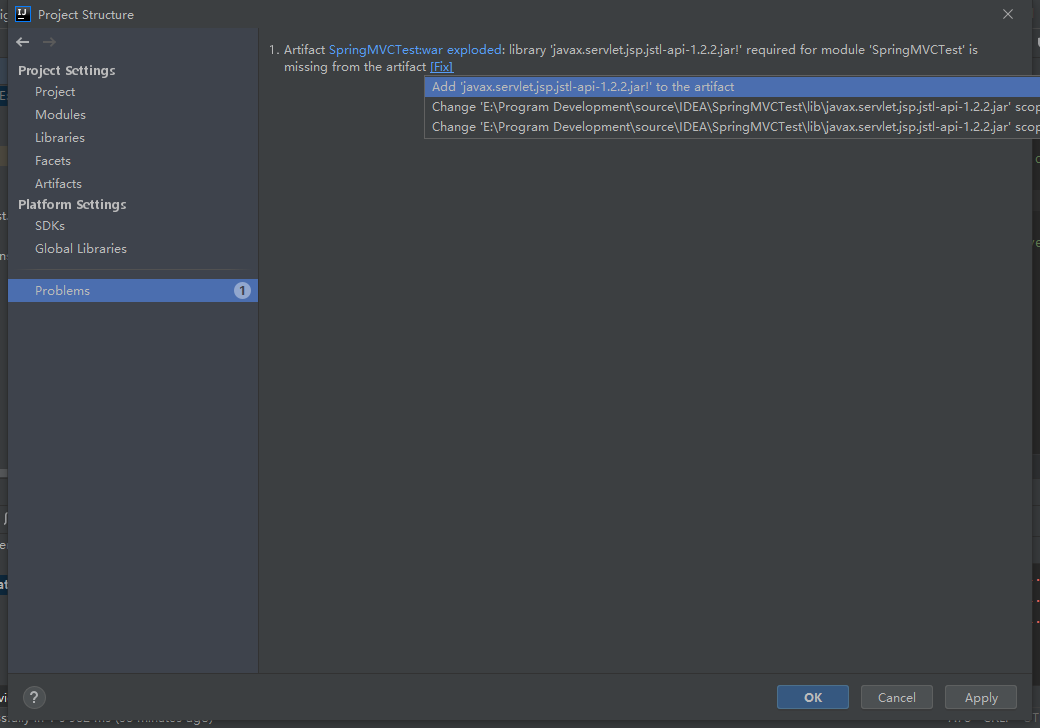The height and width of the screenshot is (728, 1040).
Task: Open the Global Libraries page
Action: coord(80,248)
